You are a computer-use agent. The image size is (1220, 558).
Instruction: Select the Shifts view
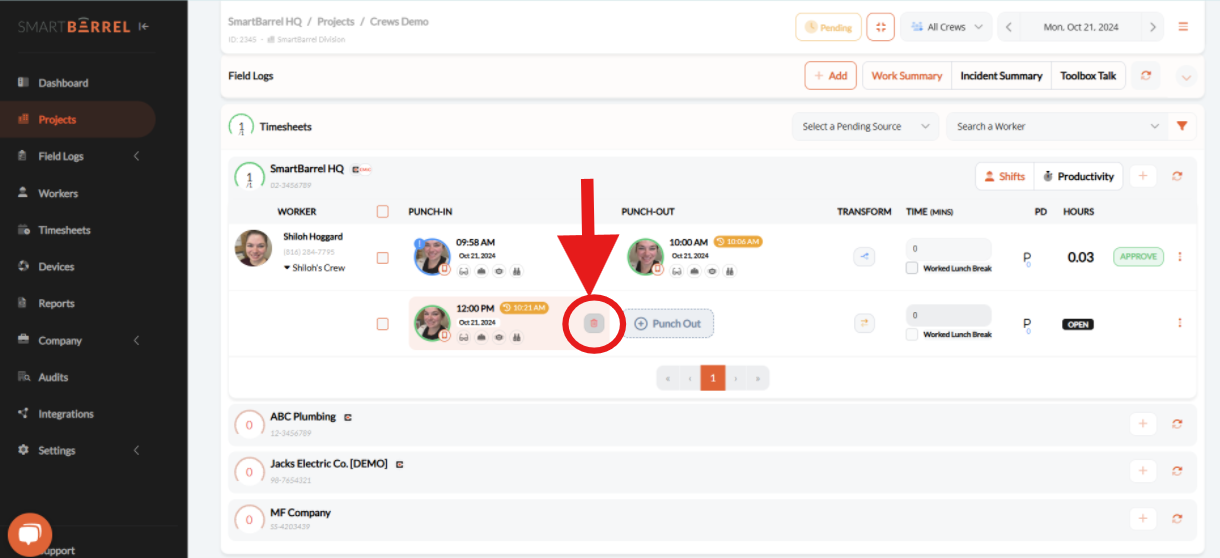[x=1004, y=176]
